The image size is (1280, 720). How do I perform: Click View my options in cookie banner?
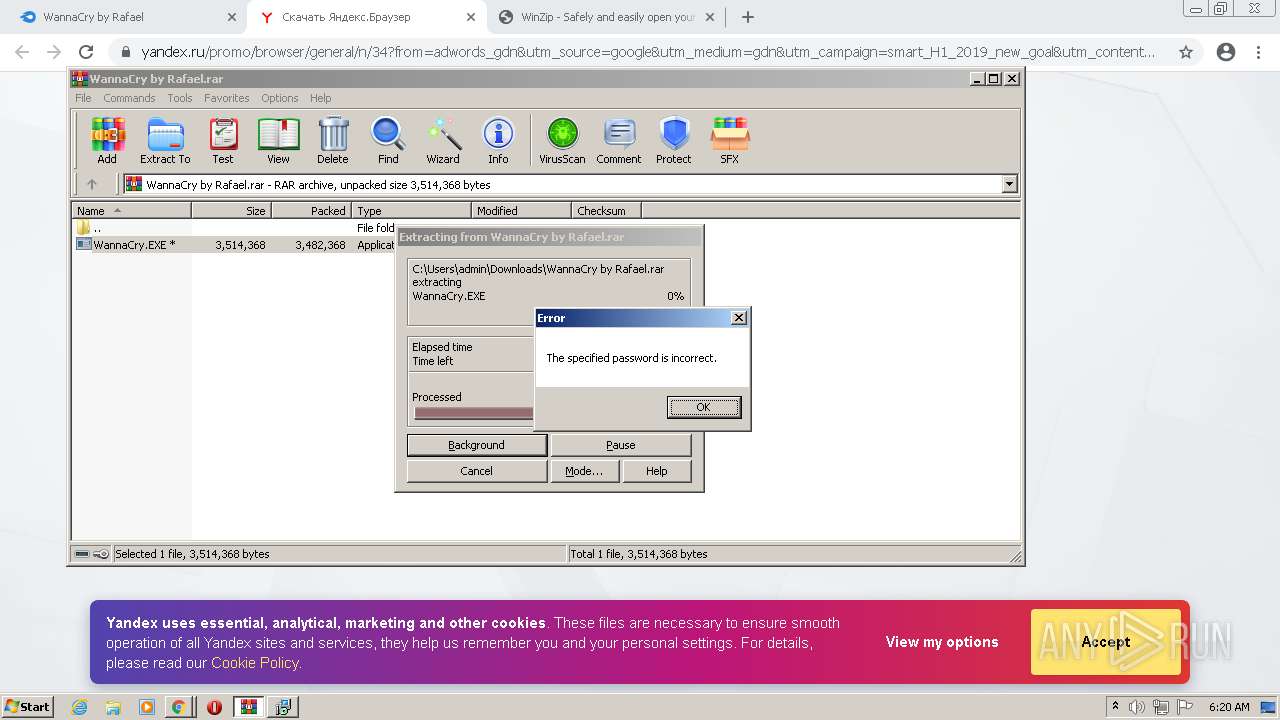tap(942, 642)
